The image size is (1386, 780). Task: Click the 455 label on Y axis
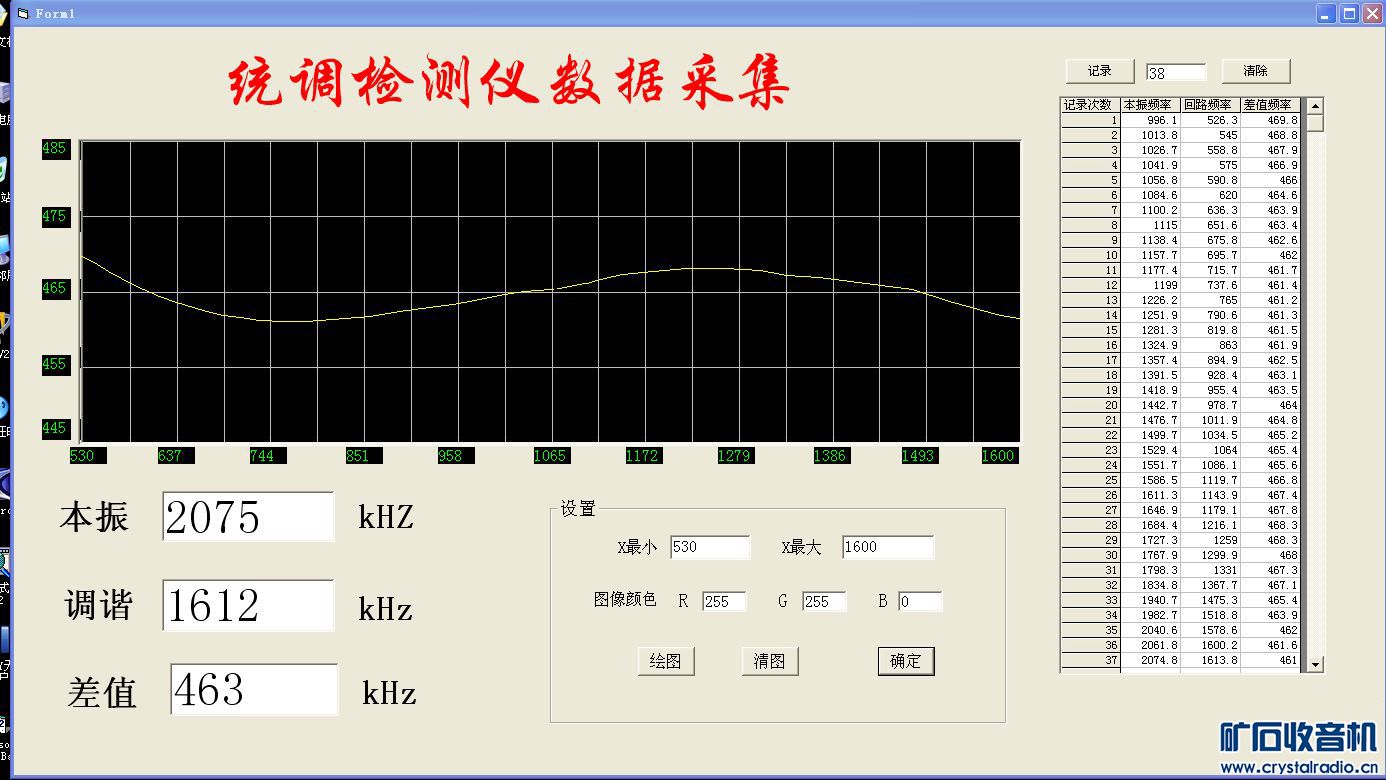(54, 364)
